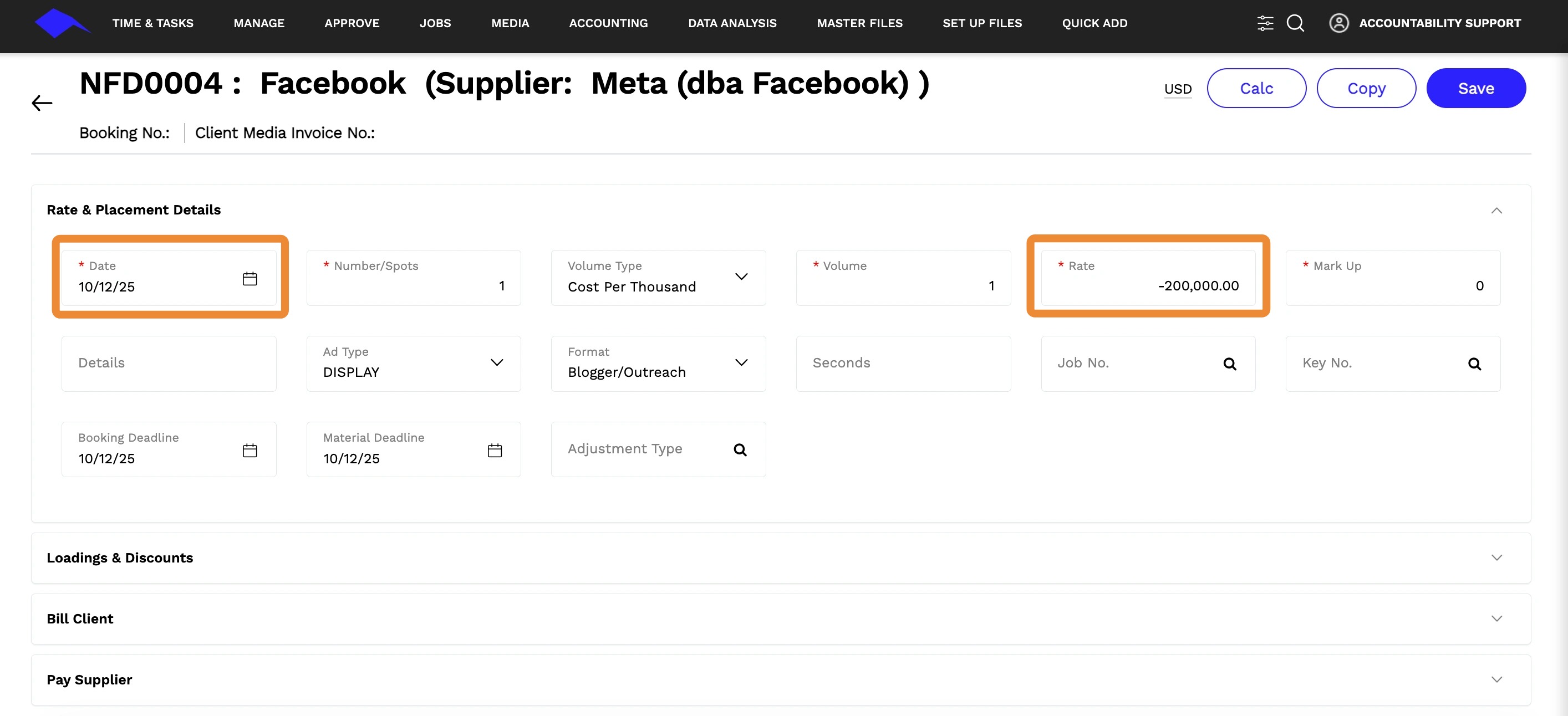Click the Save button
This screenshot has height=716, width=1568.
point(1475,88)
